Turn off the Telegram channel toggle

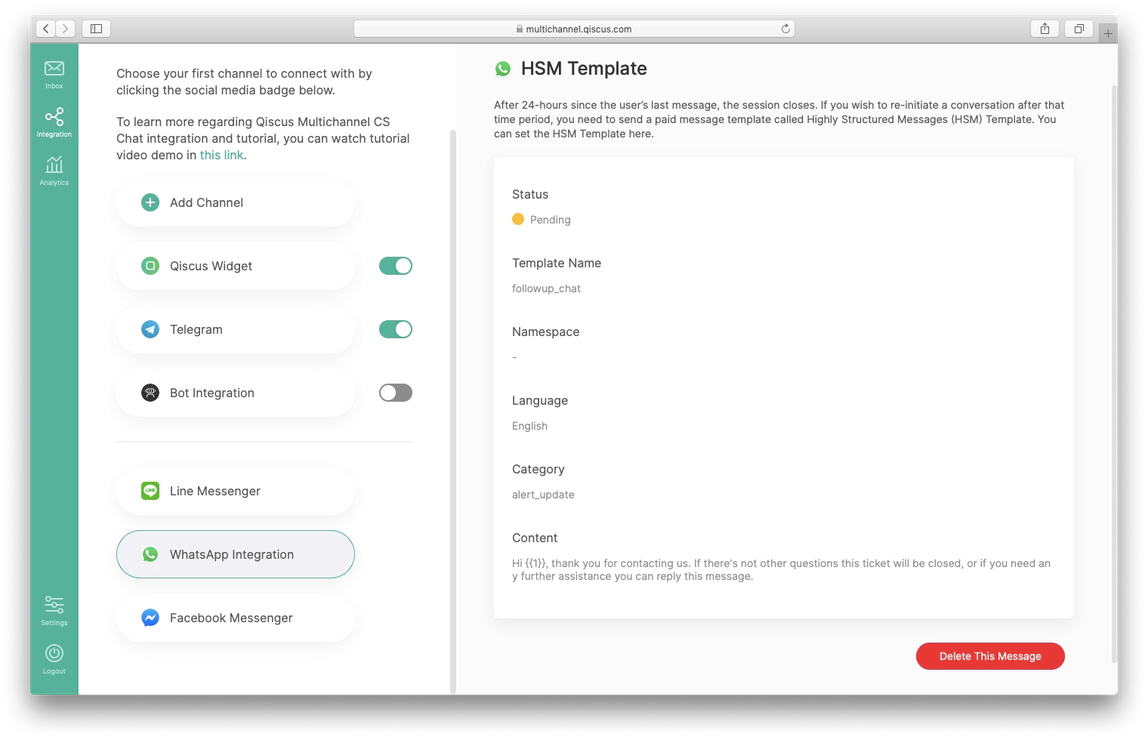tap(395, 329)
